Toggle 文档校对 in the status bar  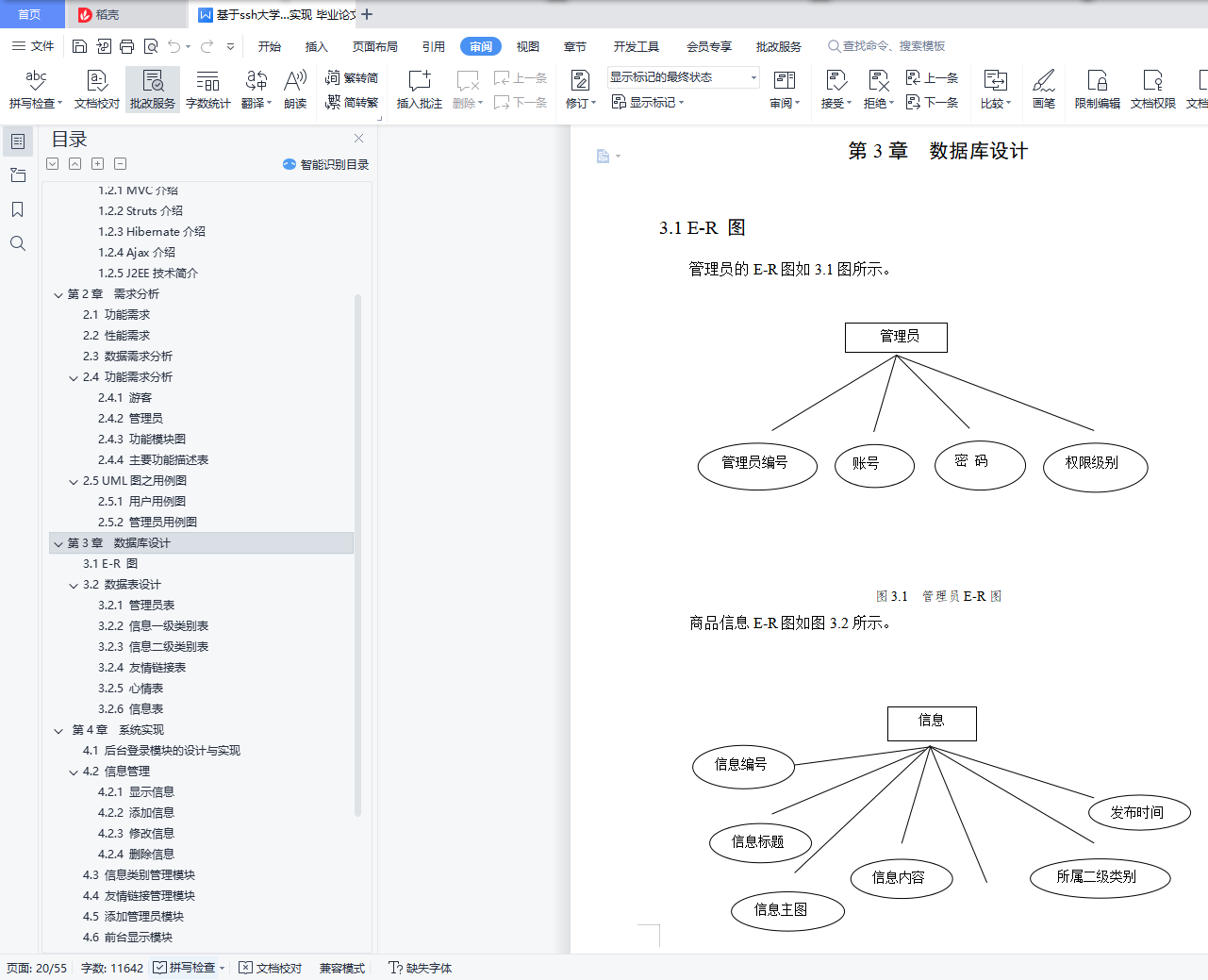[271, 968]
